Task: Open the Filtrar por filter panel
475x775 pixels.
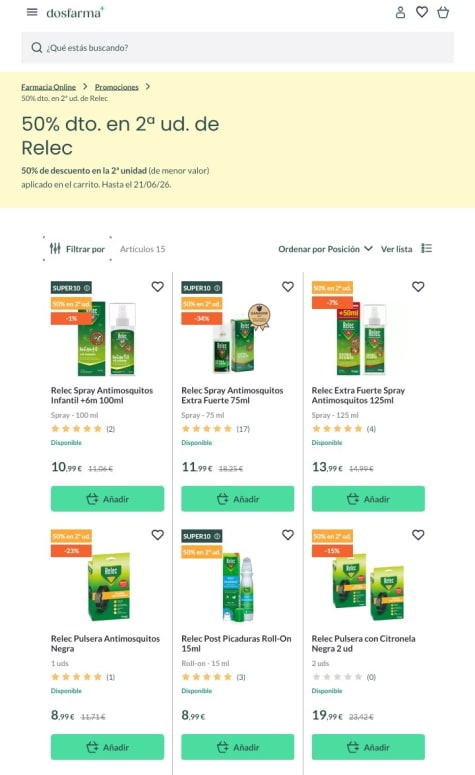Action: tap(78, 249)
